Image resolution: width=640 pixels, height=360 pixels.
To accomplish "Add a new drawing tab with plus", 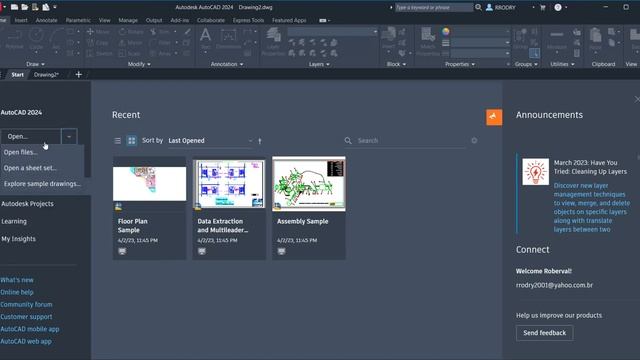I will pos(79,74).
